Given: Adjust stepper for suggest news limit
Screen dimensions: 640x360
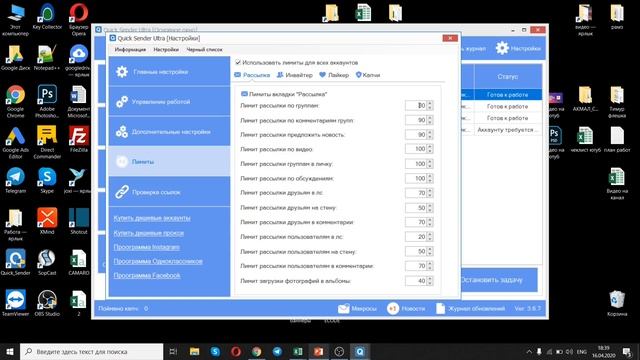Looking at the screenshot, I should point(430,135).
